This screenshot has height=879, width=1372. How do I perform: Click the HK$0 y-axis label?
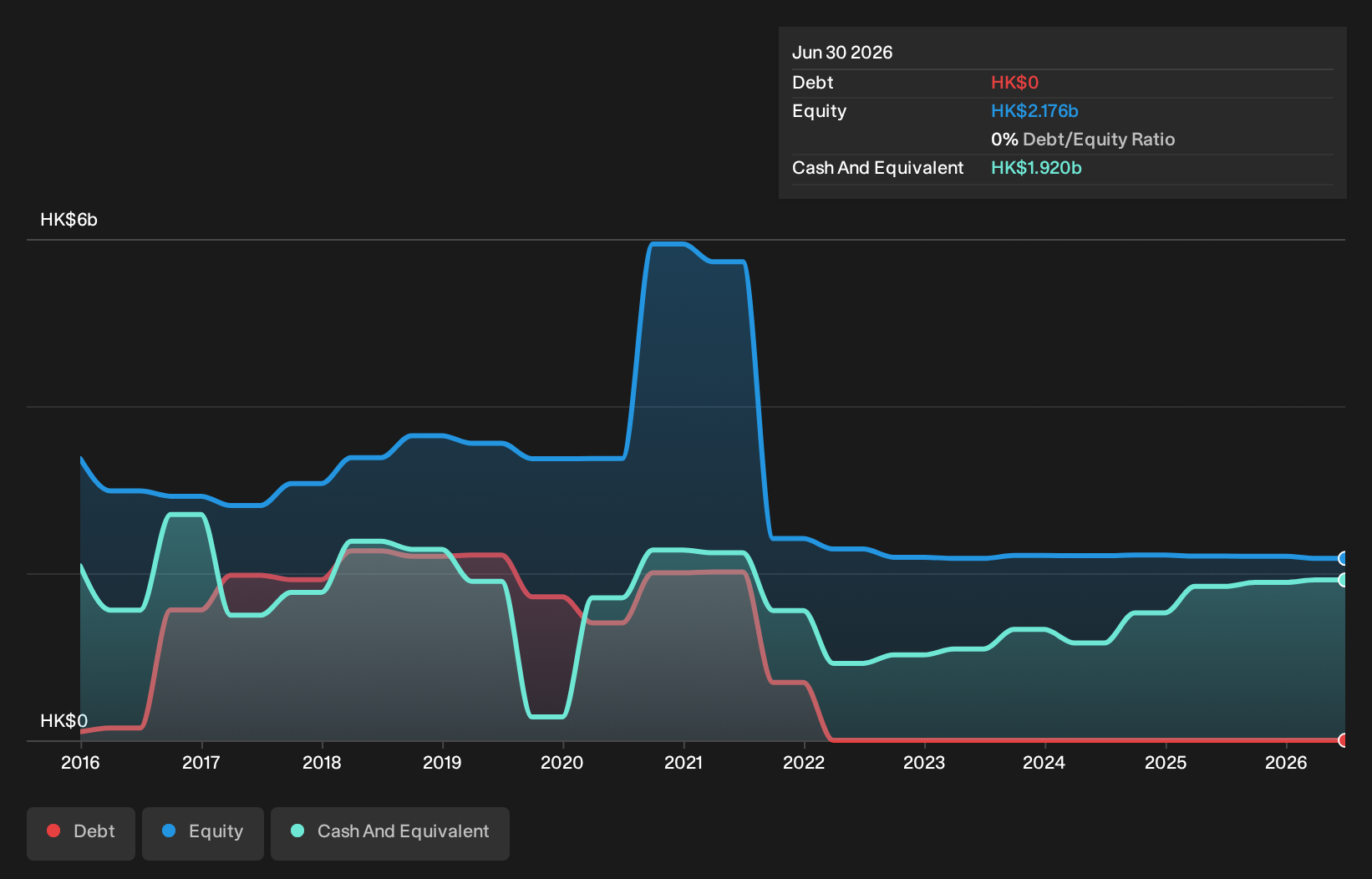click(x=64, y=720)
